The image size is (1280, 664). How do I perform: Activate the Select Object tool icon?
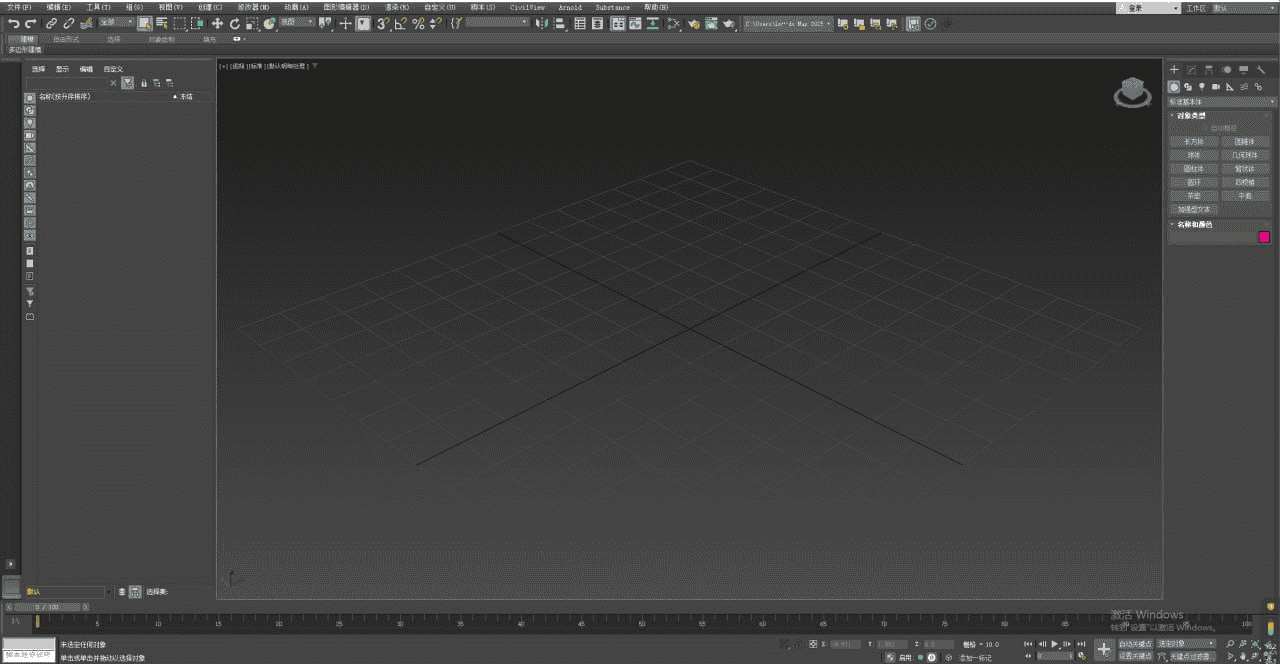click(x=145, y=23)
